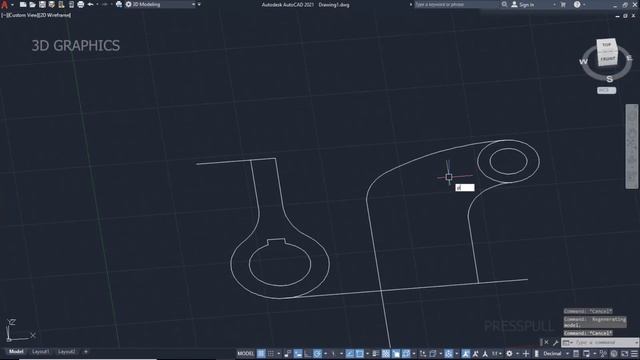Click the Annotation Monitor plus icon
The image size is (640, 360).
tap(526, 353)
